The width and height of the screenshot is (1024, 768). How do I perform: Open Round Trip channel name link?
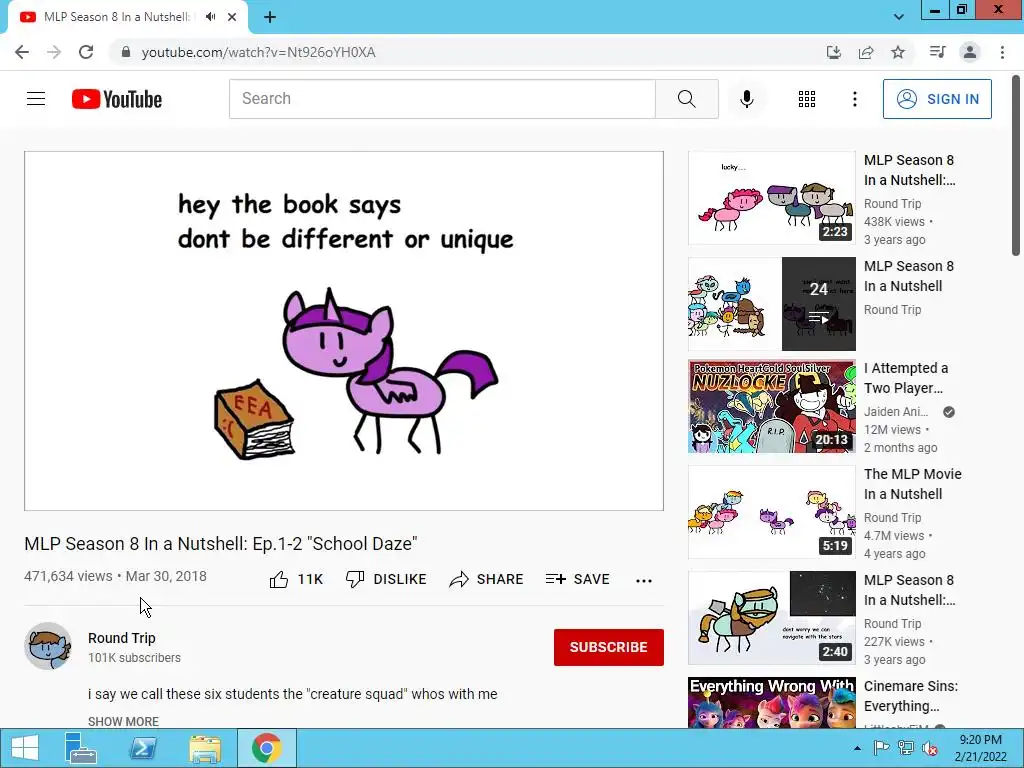121,638
